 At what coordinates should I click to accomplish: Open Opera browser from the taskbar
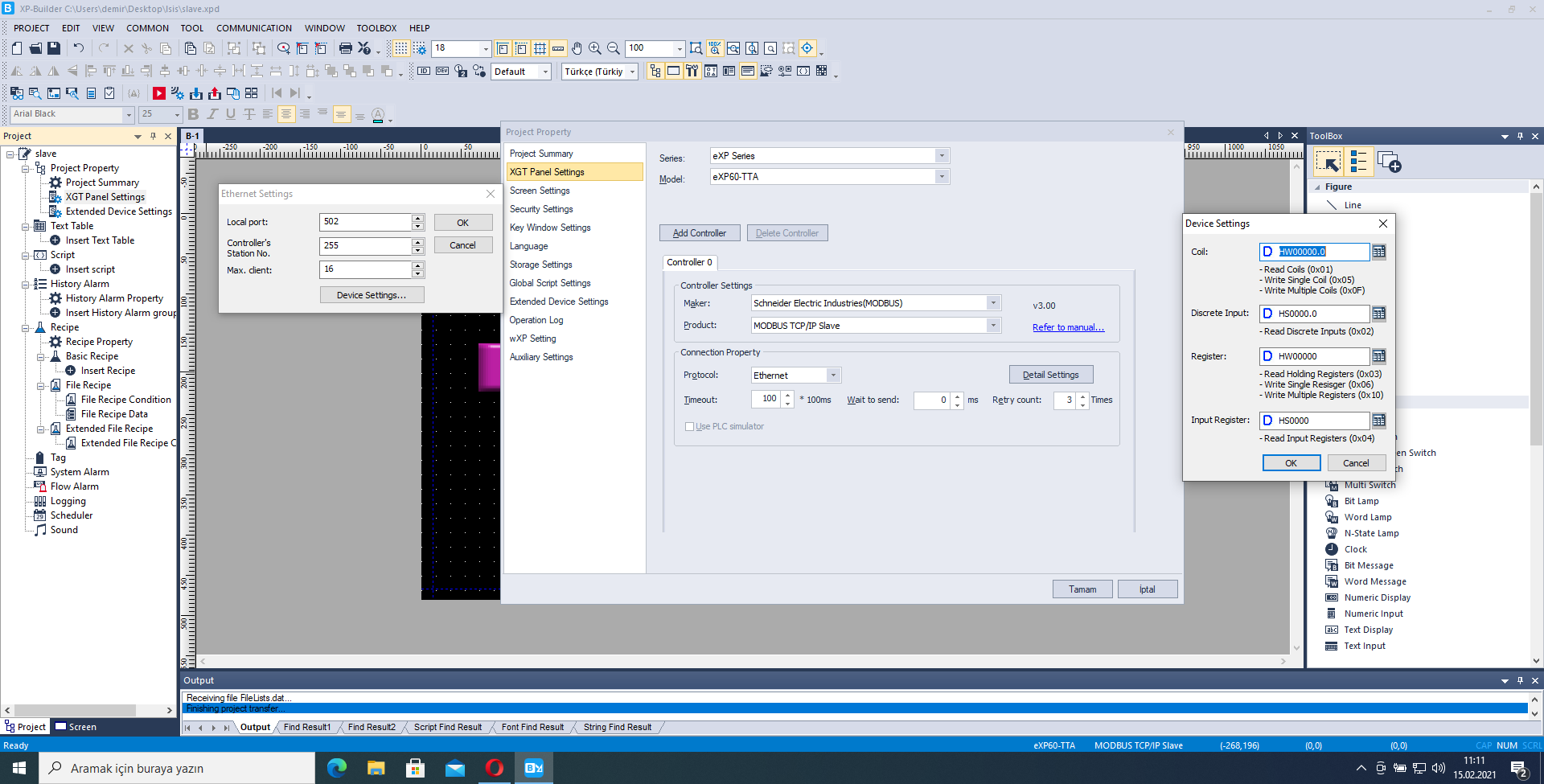(494, 768)
